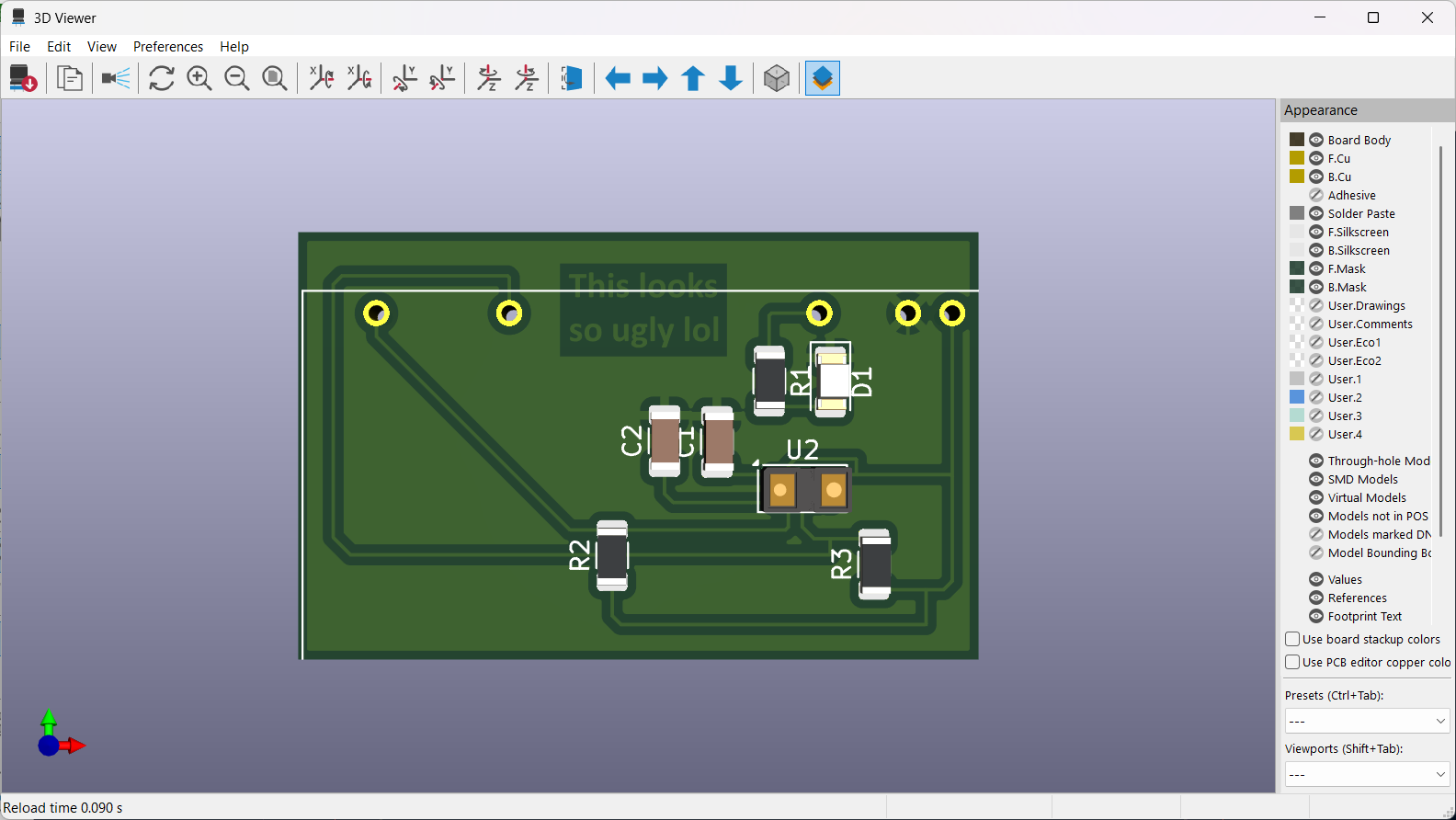Pan the board down with the down arrow
The height and width of the screenshot is (820, 1456).
[731, 78]
